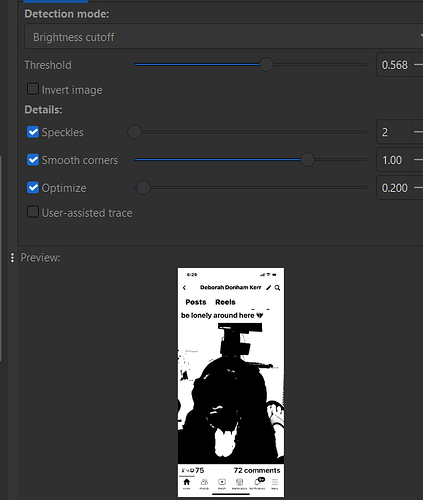Click the Threshold slider track
Viewport: 423px width, 500px height.
[251, 65]
